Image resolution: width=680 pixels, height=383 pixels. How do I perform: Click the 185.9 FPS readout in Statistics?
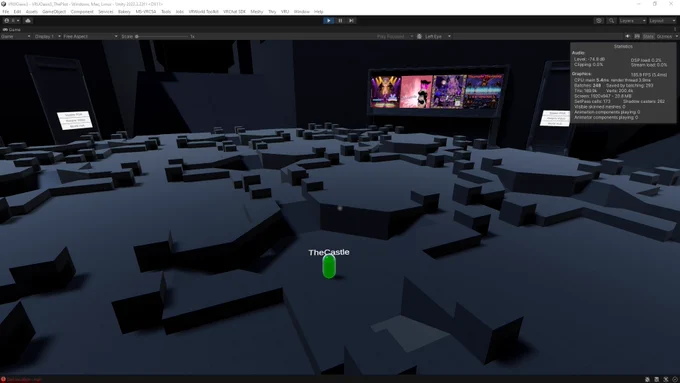point(649,75)
